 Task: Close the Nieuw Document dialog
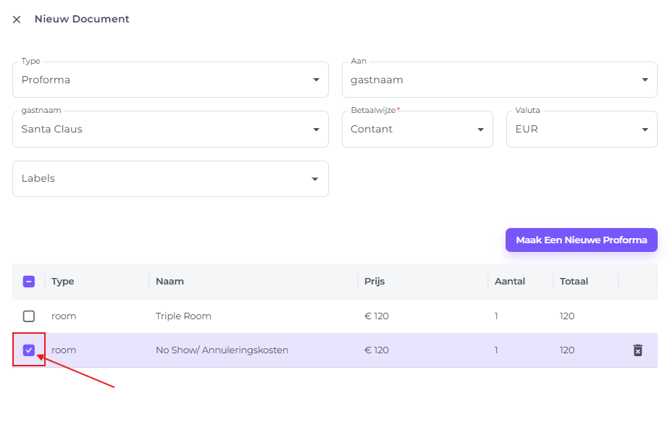tap(16, 19)
